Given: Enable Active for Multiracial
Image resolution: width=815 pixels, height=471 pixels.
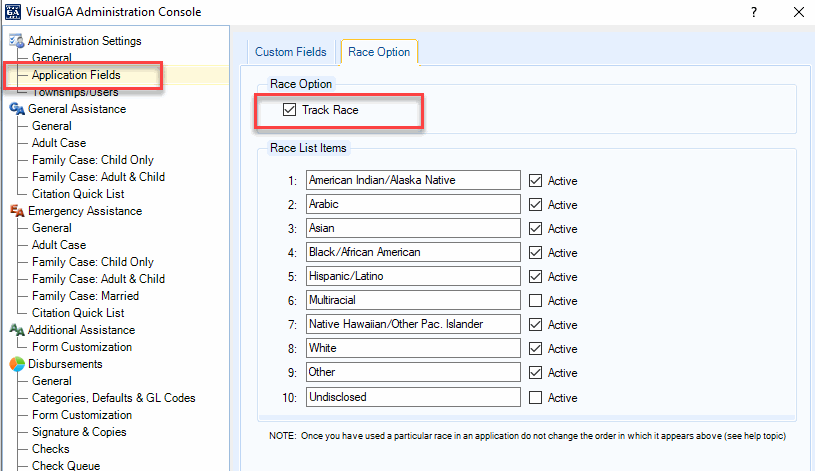Looking at the screenshot, I should [x=535, y=300].
